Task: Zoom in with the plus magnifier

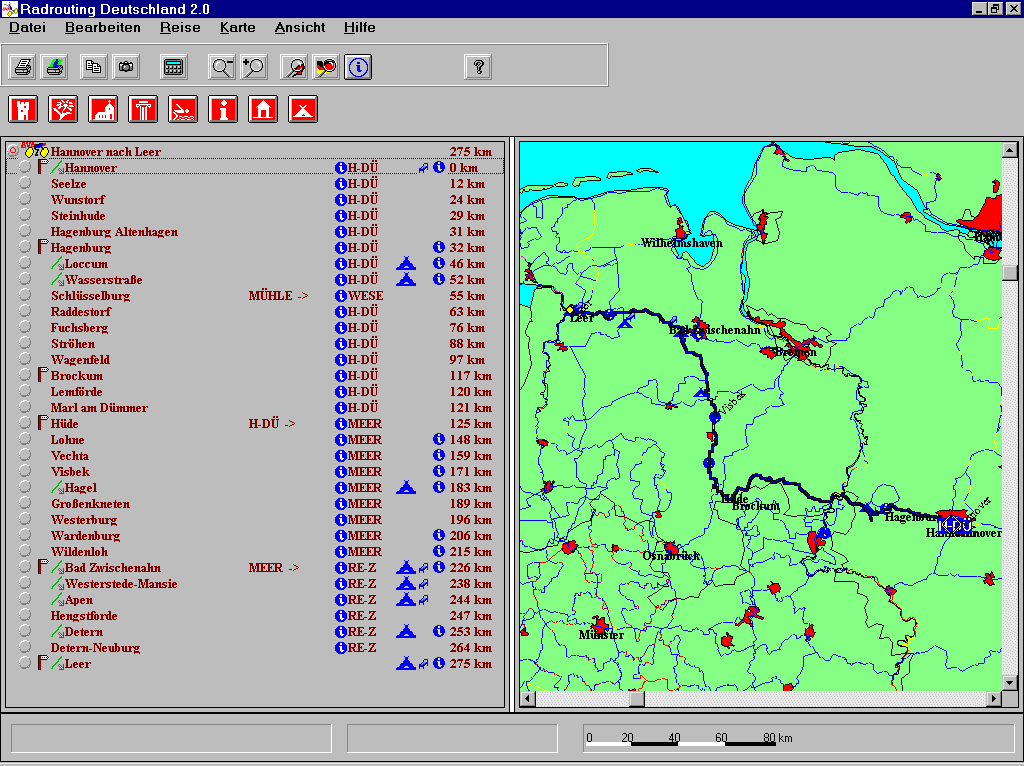Action: click(253, 67)
